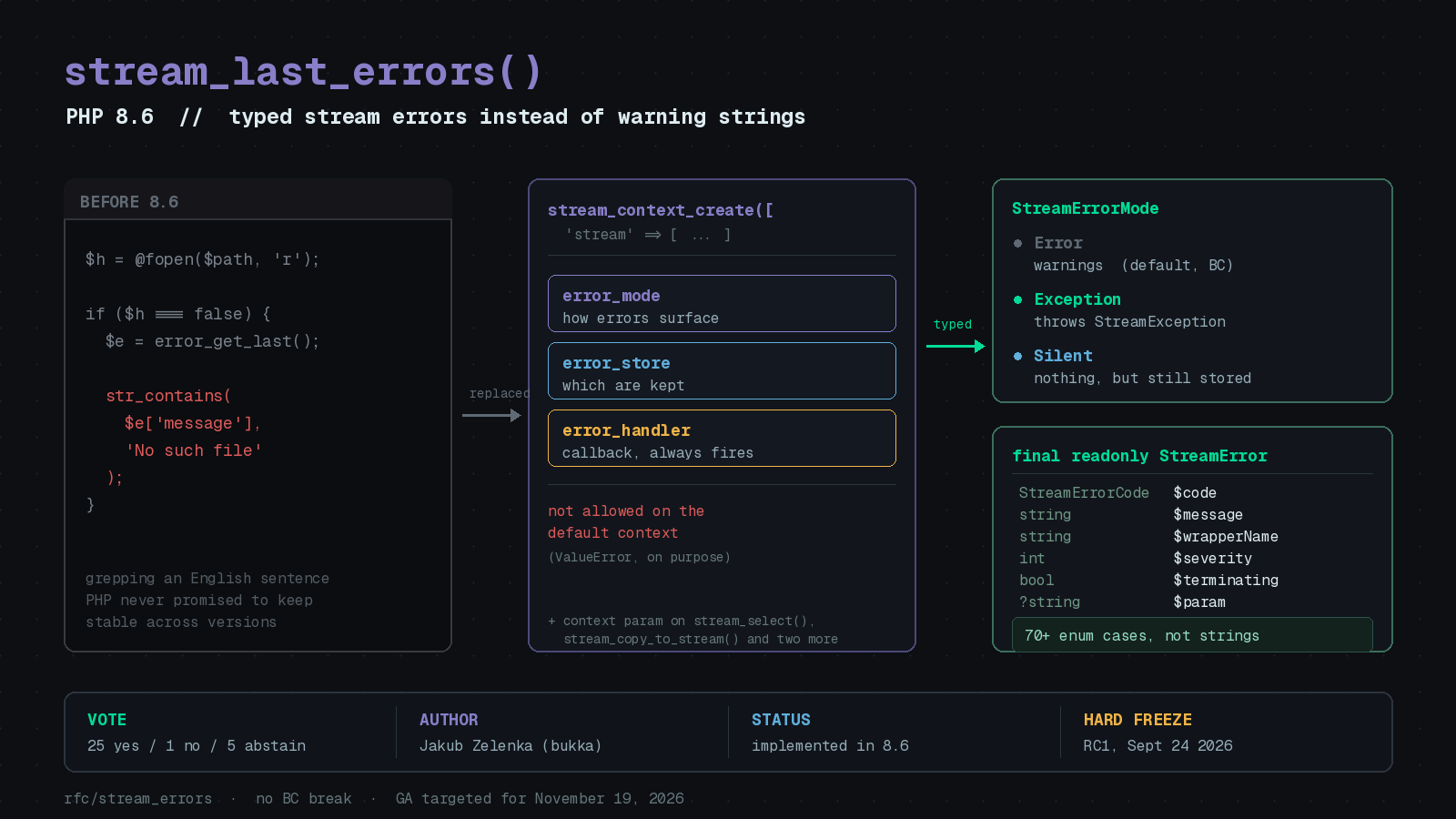Image resolution: width=1456 pixels, height=819 pixels.
Task: Click the 'nothing, but still stored' description
Action: click(x=1142, y=379)
